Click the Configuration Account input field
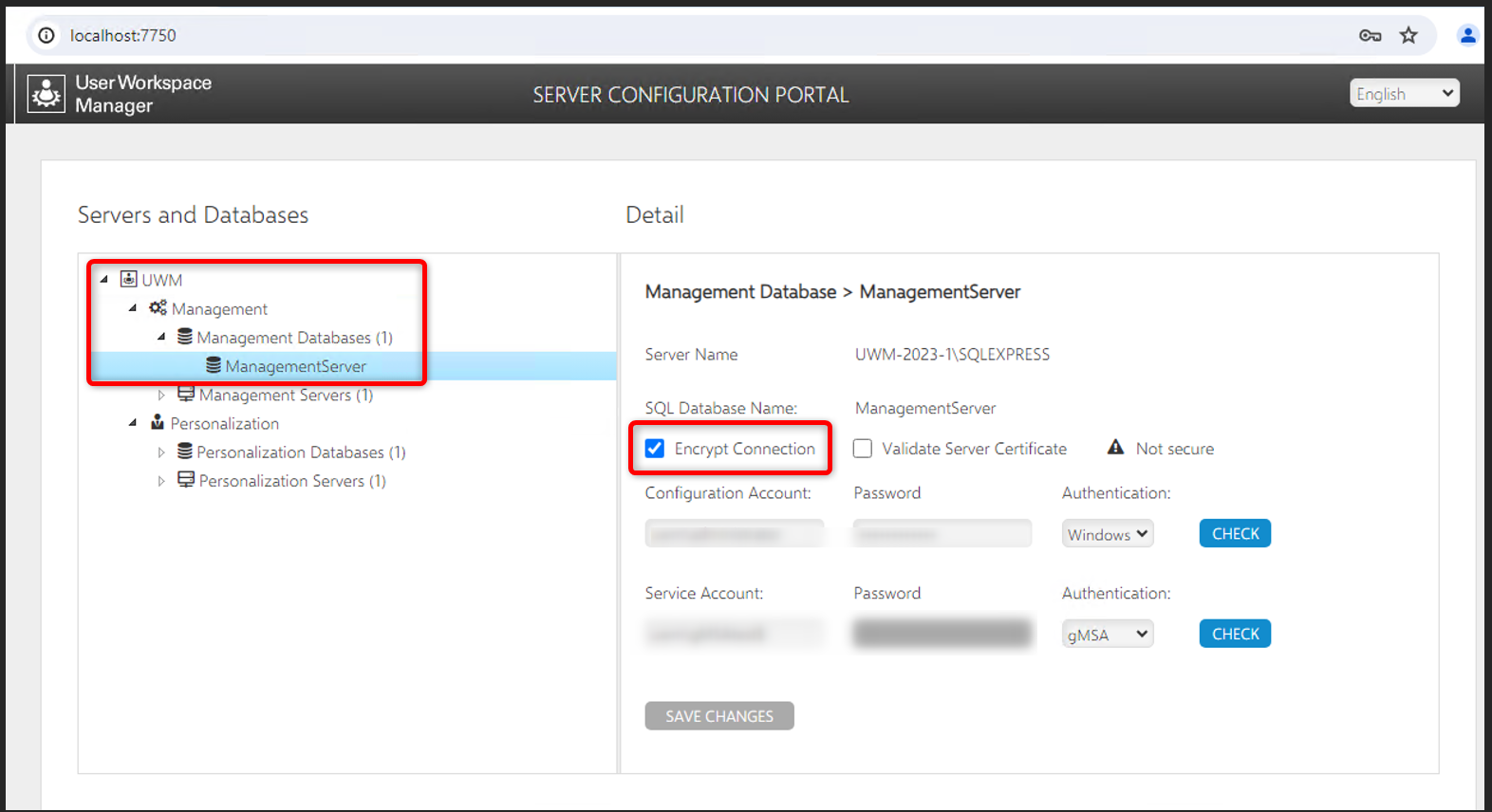Screen dimensions: 1492x812 (x=734, y=534)
